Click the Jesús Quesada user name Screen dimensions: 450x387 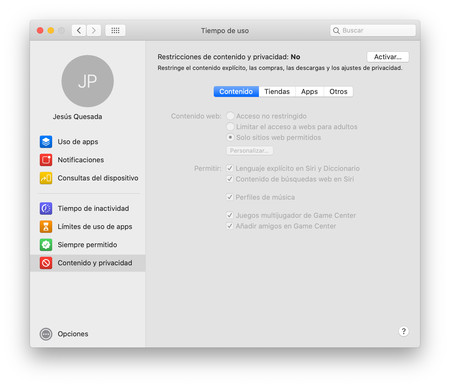tap(78, 117)
